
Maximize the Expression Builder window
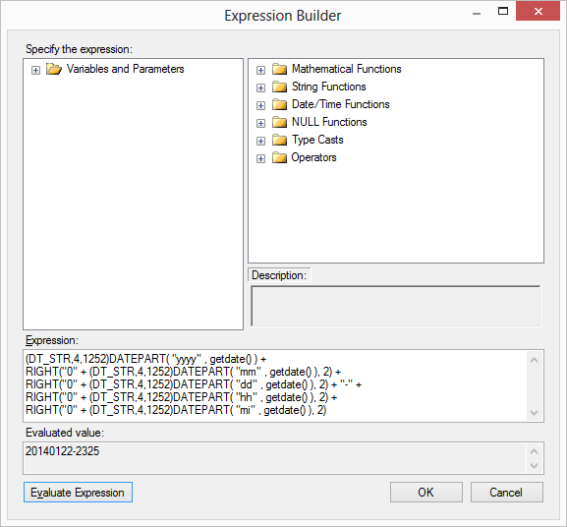tap(503, 11)
